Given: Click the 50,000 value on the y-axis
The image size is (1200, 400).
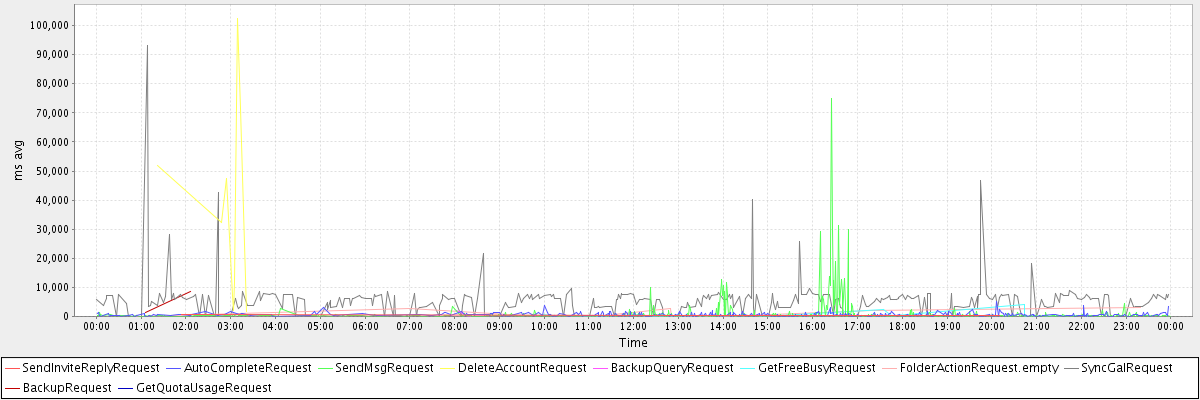Looking at the screenshot, I should tap(51, 171).
